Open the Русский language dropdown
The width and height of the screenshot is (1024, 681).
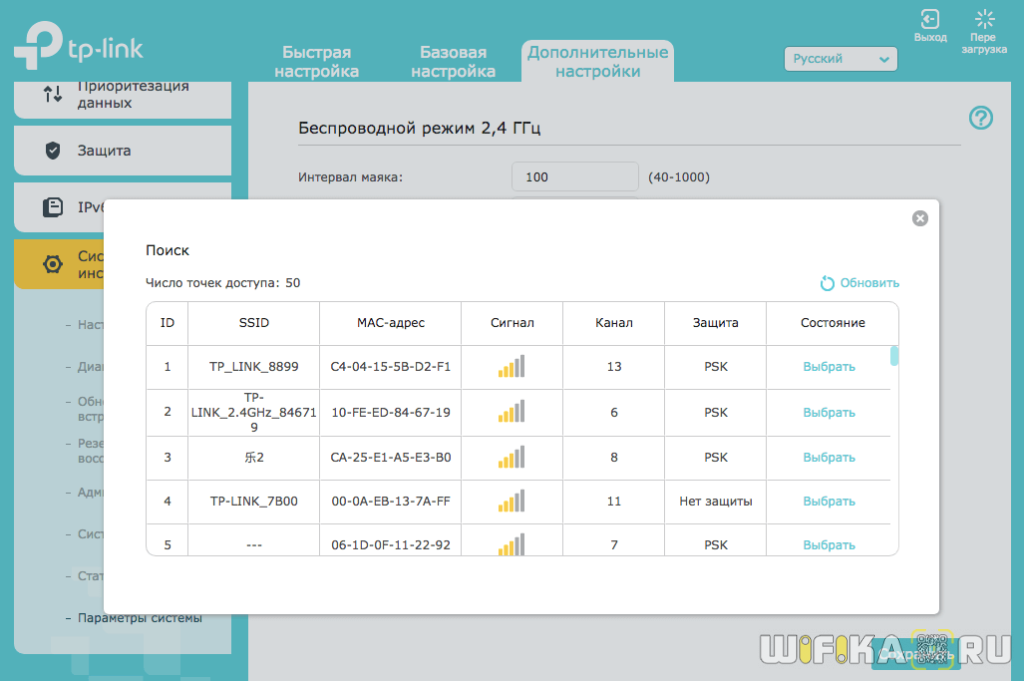pyautogui.click(x=840, y=59)
